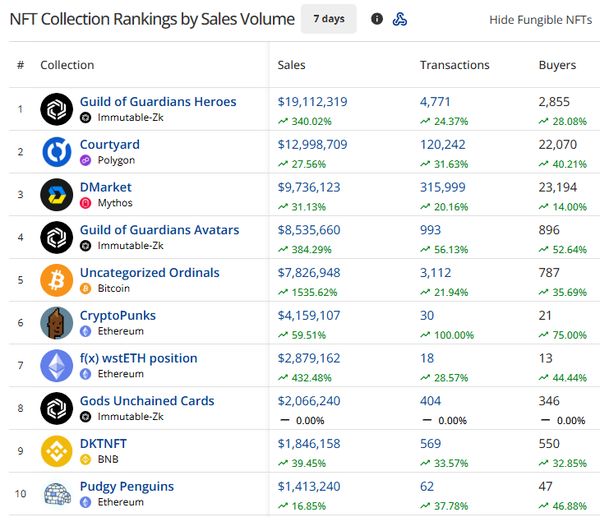Image resolution: width=600 pixels, height=517 pixels.
Task: Open the DMarket collection link
Action: coord(106,187)
